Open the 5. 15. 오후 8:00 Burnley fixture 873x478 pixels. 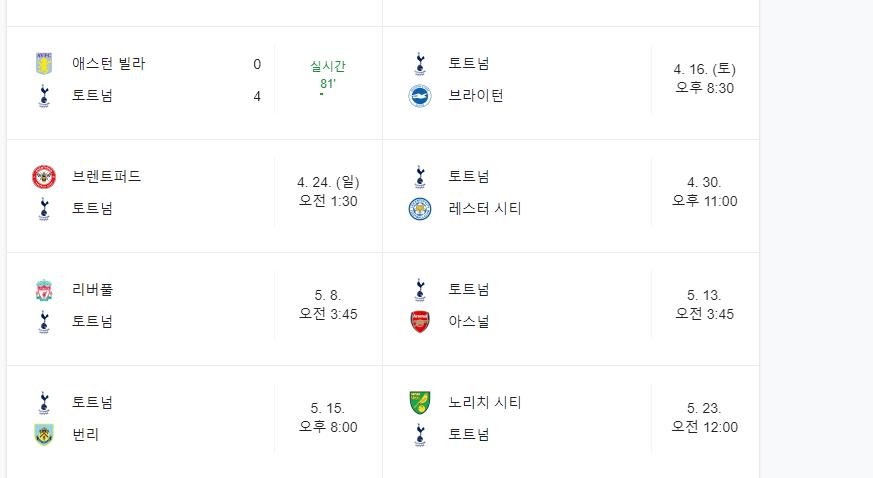(328, 417)
